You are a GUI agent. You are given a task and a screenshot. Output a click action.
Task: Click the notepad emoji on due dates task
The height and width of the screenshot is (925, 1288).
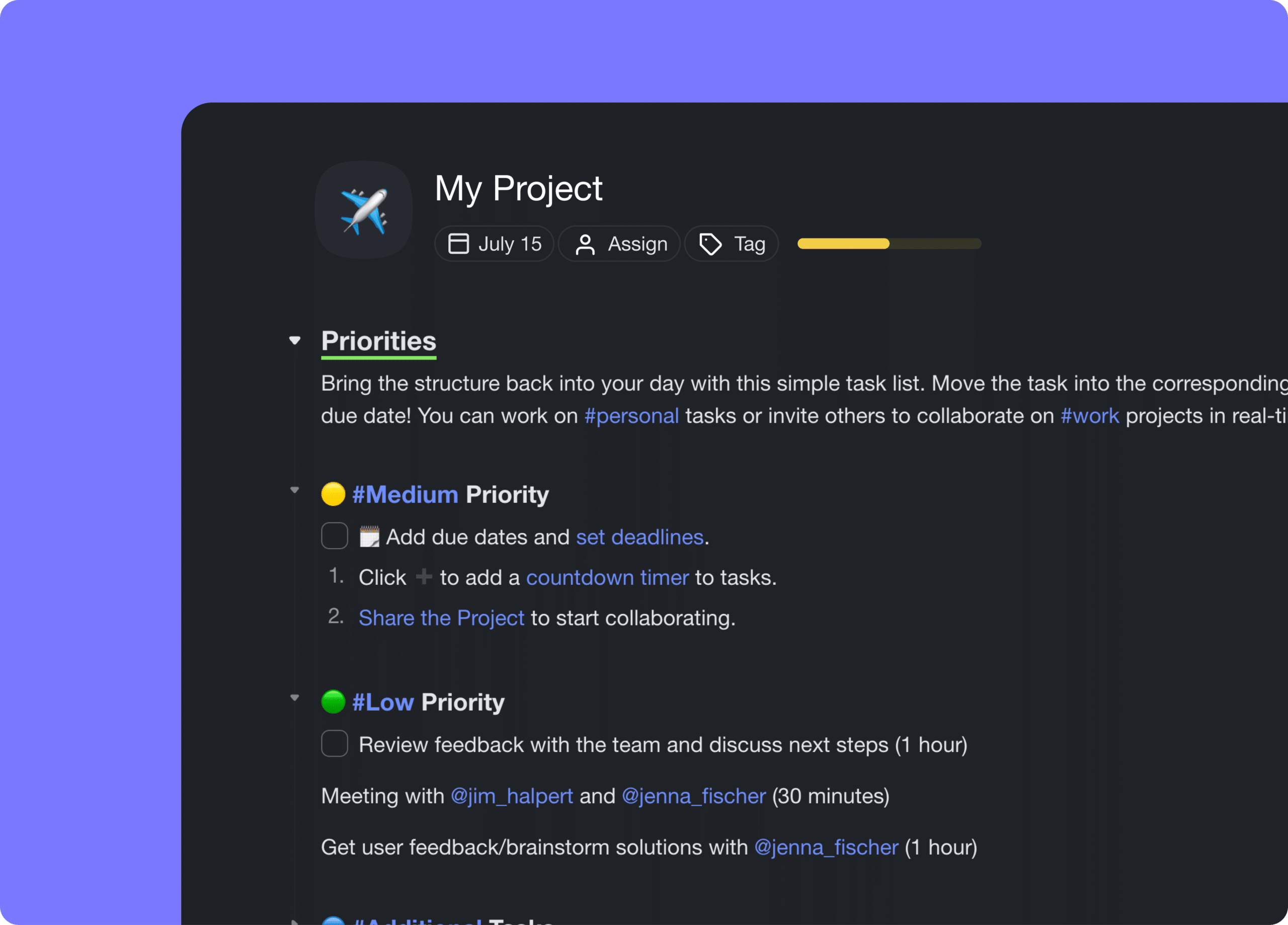(370, 536)
